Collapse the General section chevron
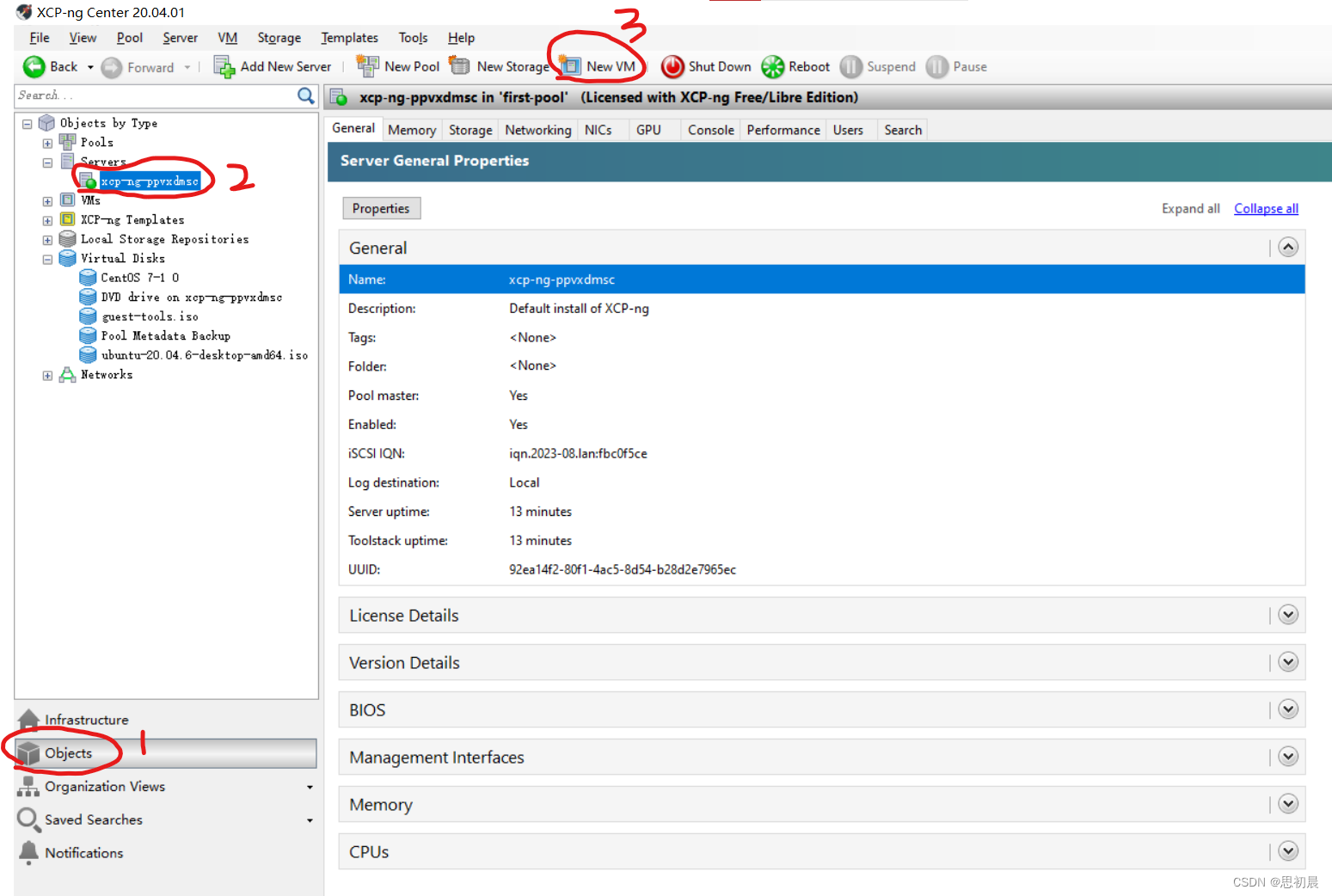This screenshot has height=896, width=1332. click(1287, 248)
